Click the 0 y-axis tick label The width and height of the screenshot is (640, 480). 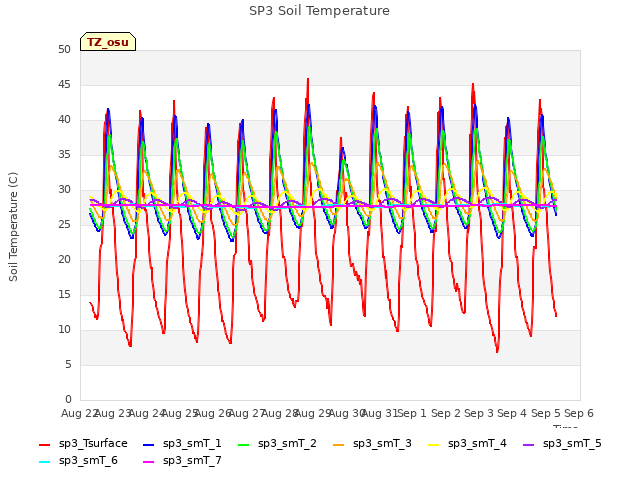coord(68,399)
